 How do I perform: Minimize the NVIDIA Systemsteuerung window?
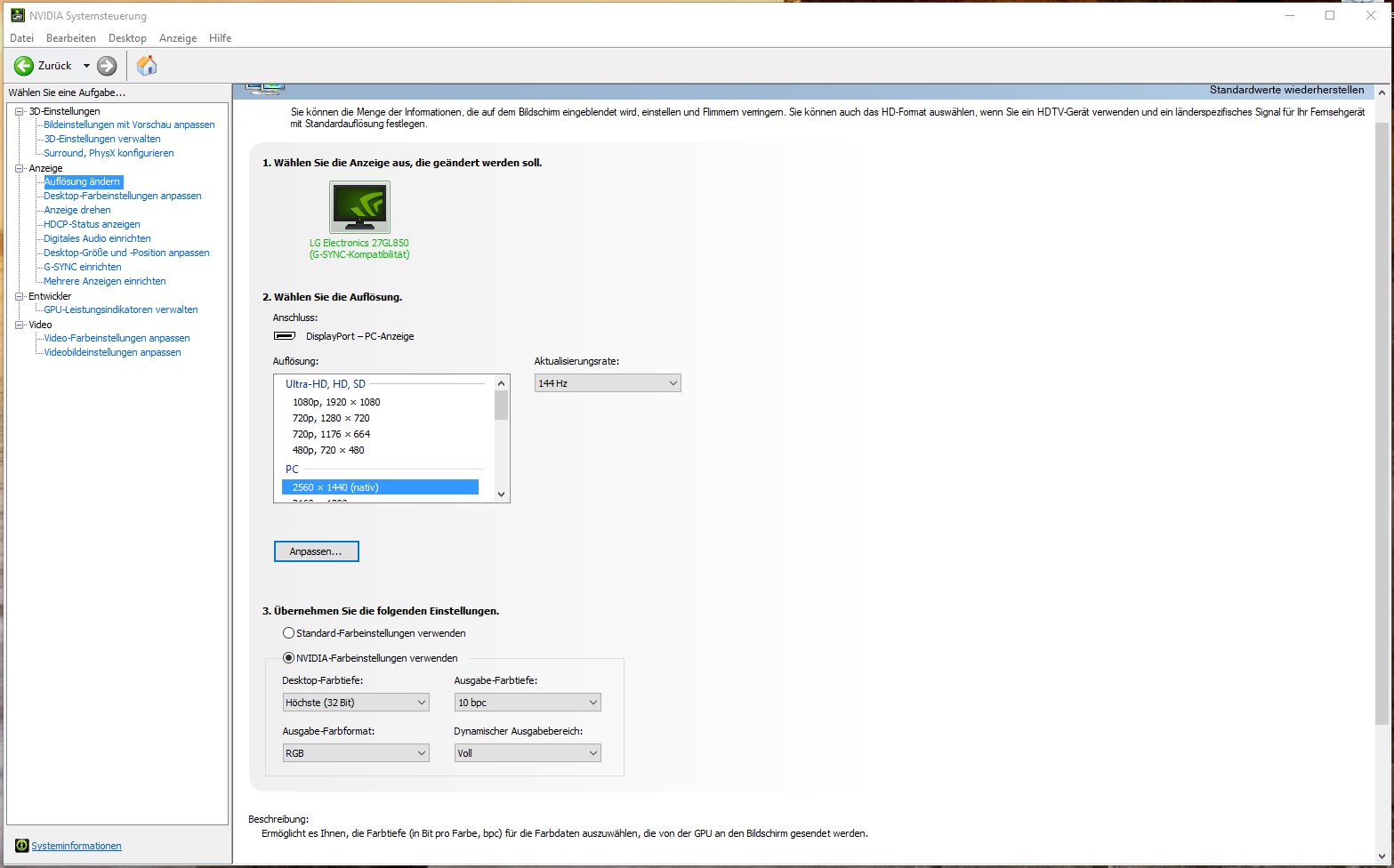click(1289, 15)
